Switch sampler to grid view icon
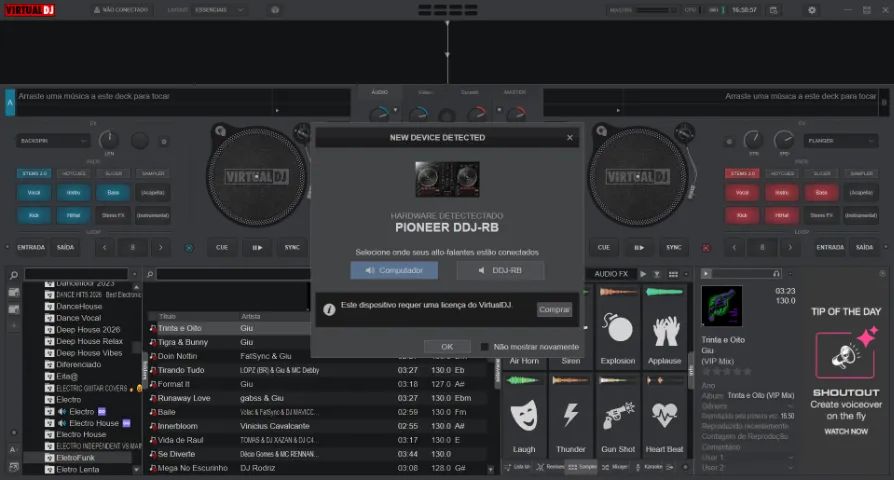 (673, 274)
